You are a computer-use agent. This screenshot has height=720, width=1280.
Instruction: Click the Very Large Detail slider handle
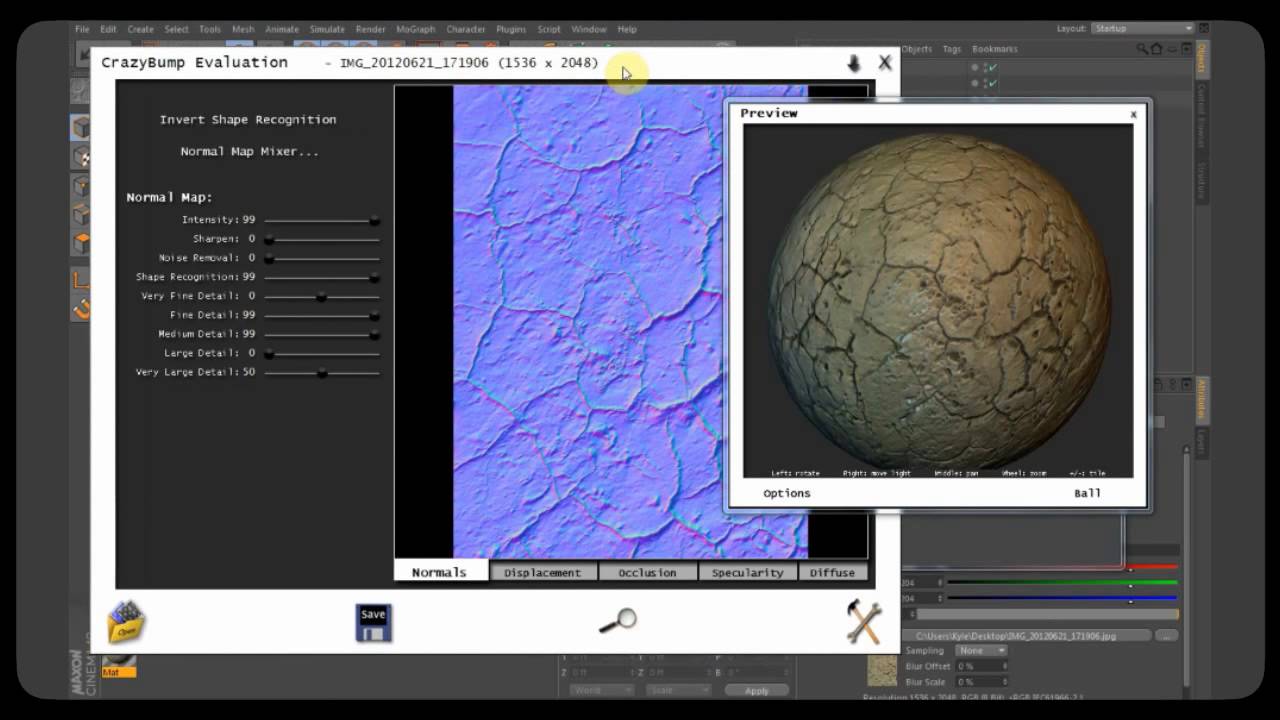pos(322,373)
